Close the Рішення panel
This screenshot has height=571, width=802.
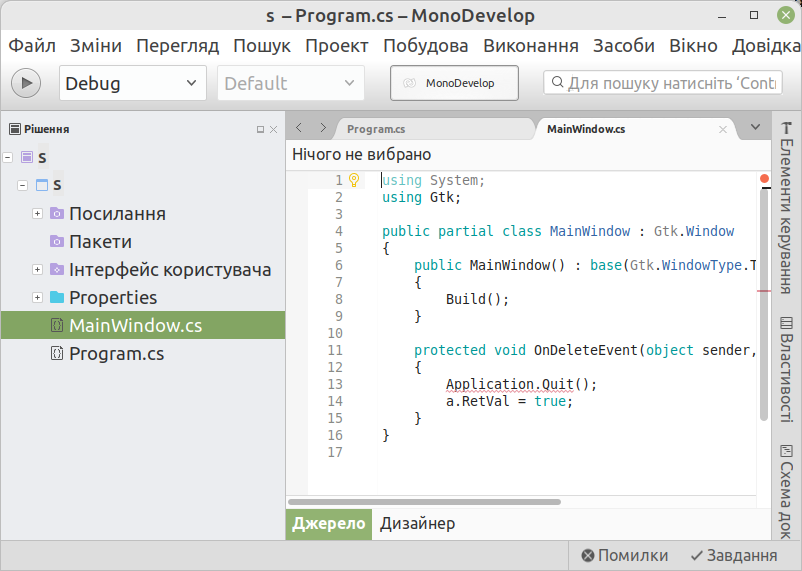coord(274,129)
